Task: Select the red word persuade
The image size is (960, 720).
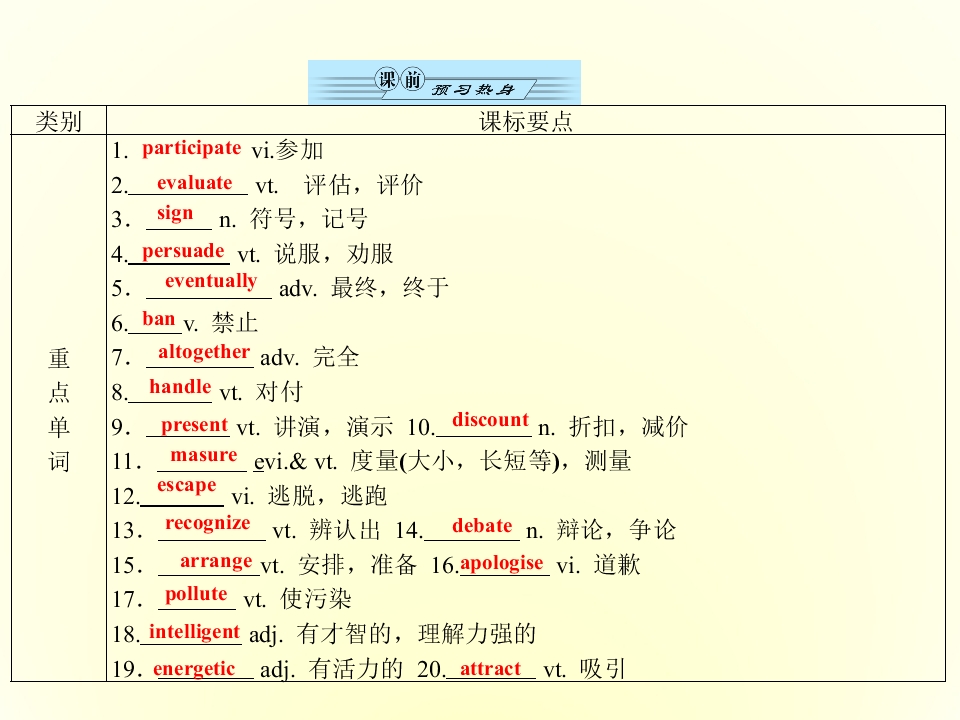Action: [x=183, y=250]
